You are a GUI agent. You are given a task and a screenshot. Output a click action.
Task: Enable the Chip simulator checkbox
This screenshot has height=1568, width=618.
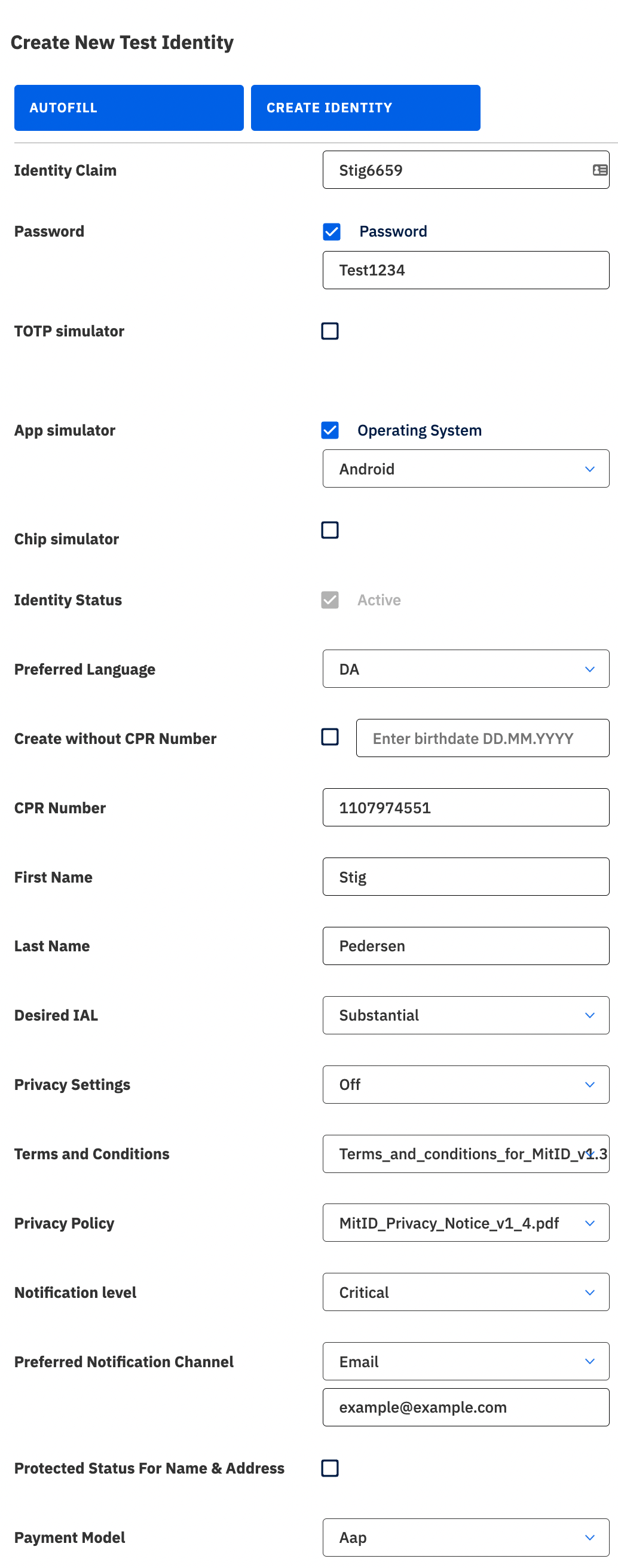point(329,529)
